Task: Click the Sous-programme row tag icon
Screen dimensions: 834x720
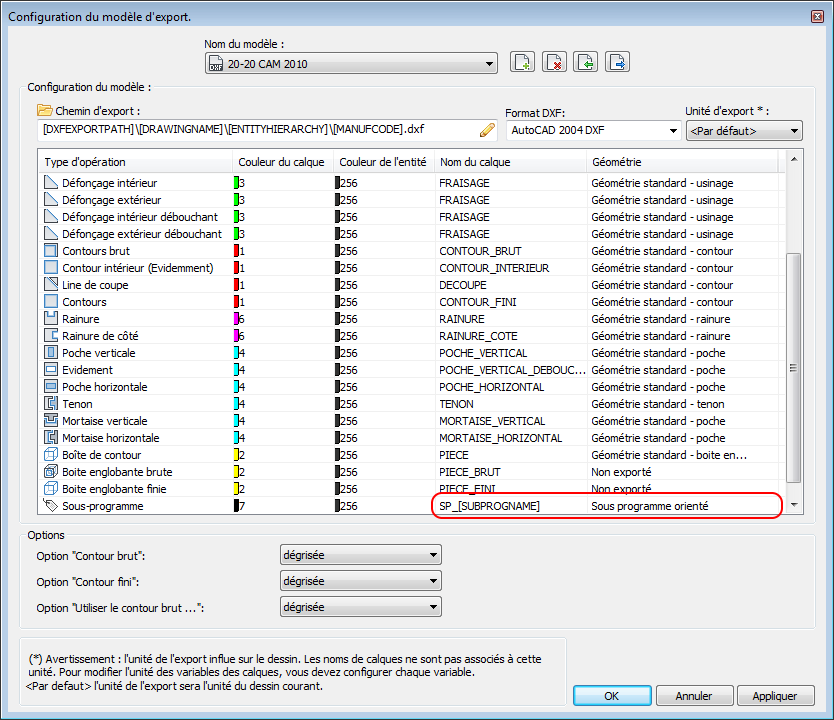Action: 51,506
